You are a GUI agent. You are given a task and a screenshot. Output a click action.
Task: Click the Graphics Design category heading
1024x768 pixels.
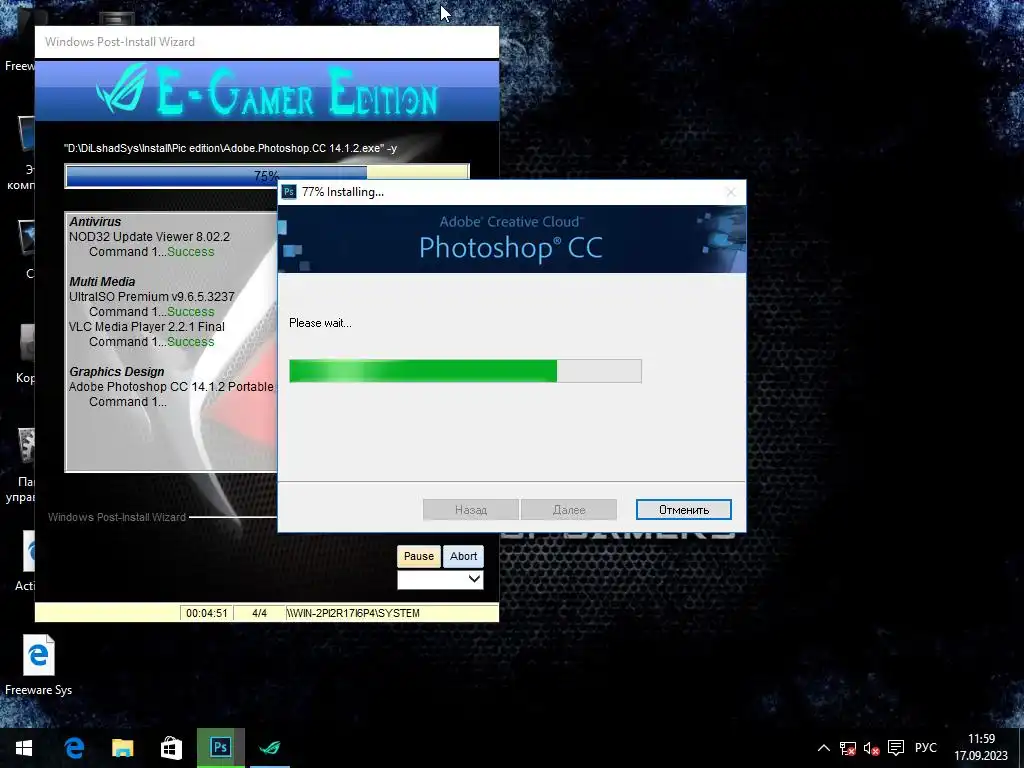117,372
